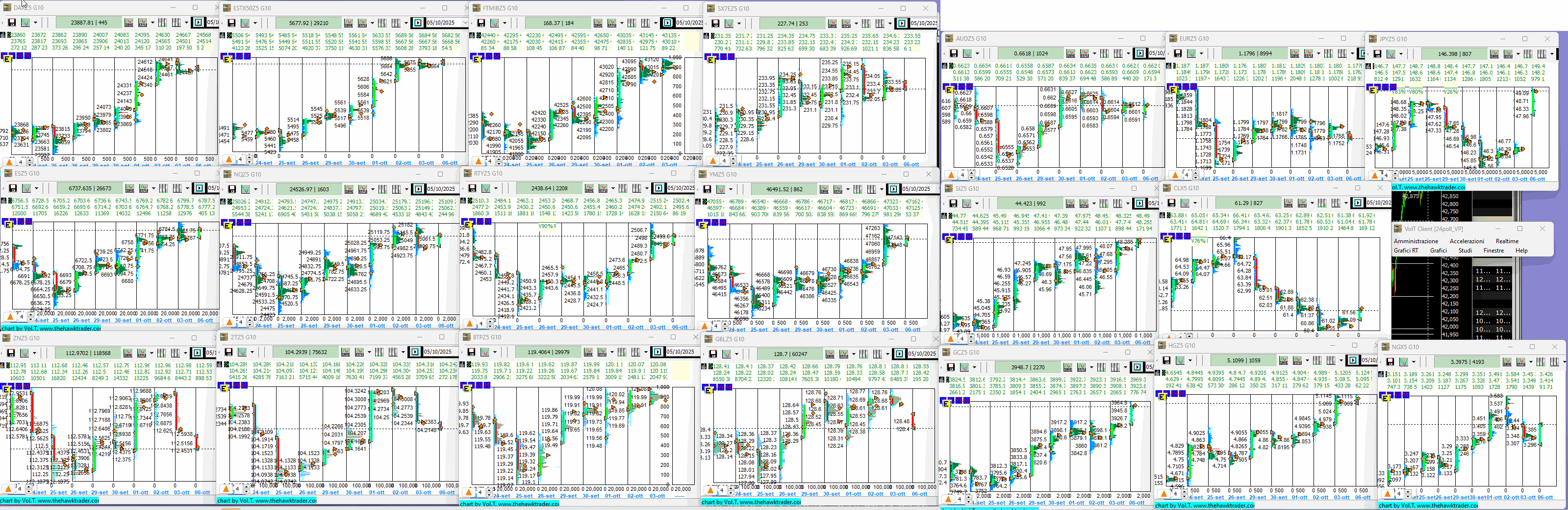Click the floppy disk save icon in ESTX50Z5 window
The width and height of the screenshot is (1568, 510).
click(231, 23)
